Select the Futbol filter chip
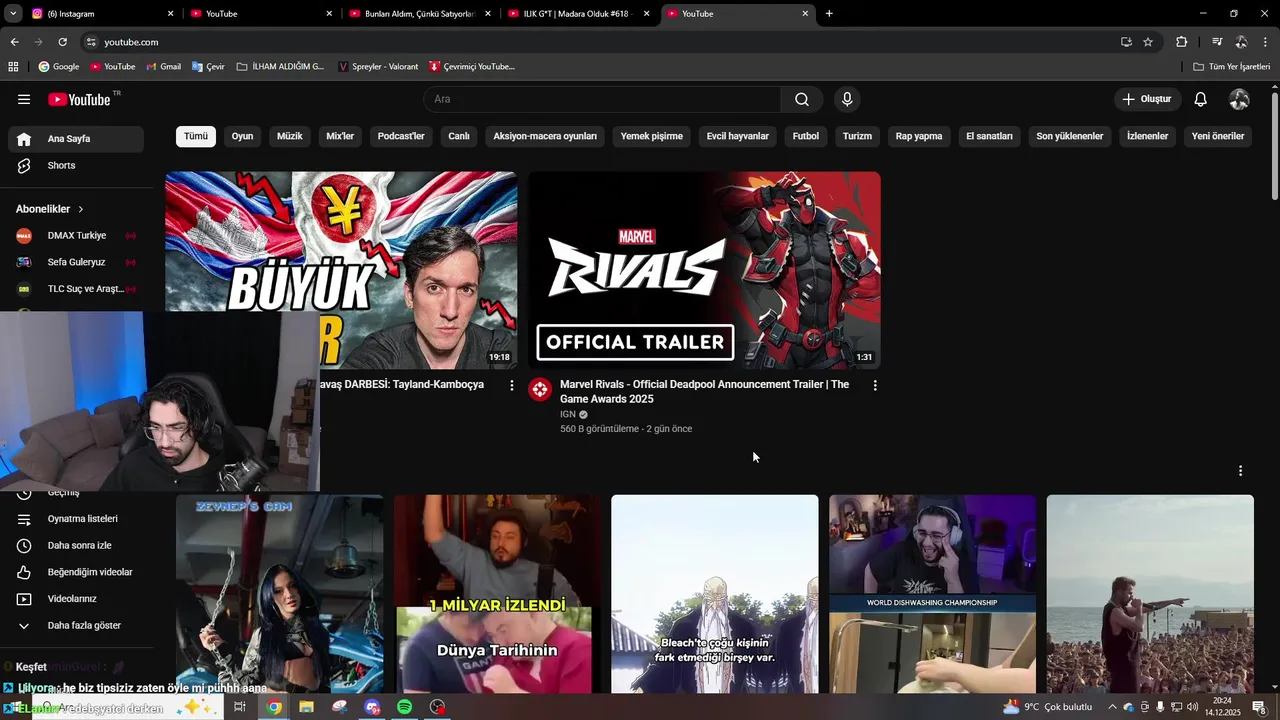The image size is (1280, 720). pos(806,136)
